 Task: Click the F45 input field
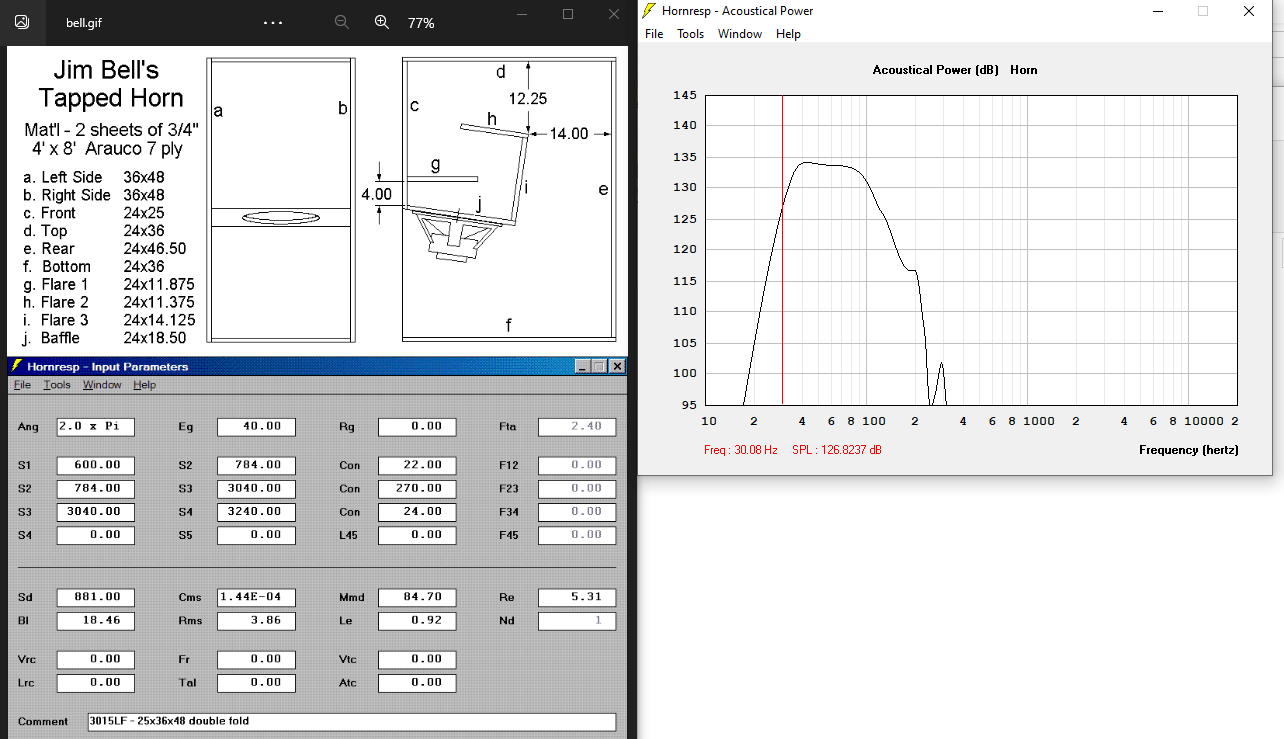pos(577,535)
